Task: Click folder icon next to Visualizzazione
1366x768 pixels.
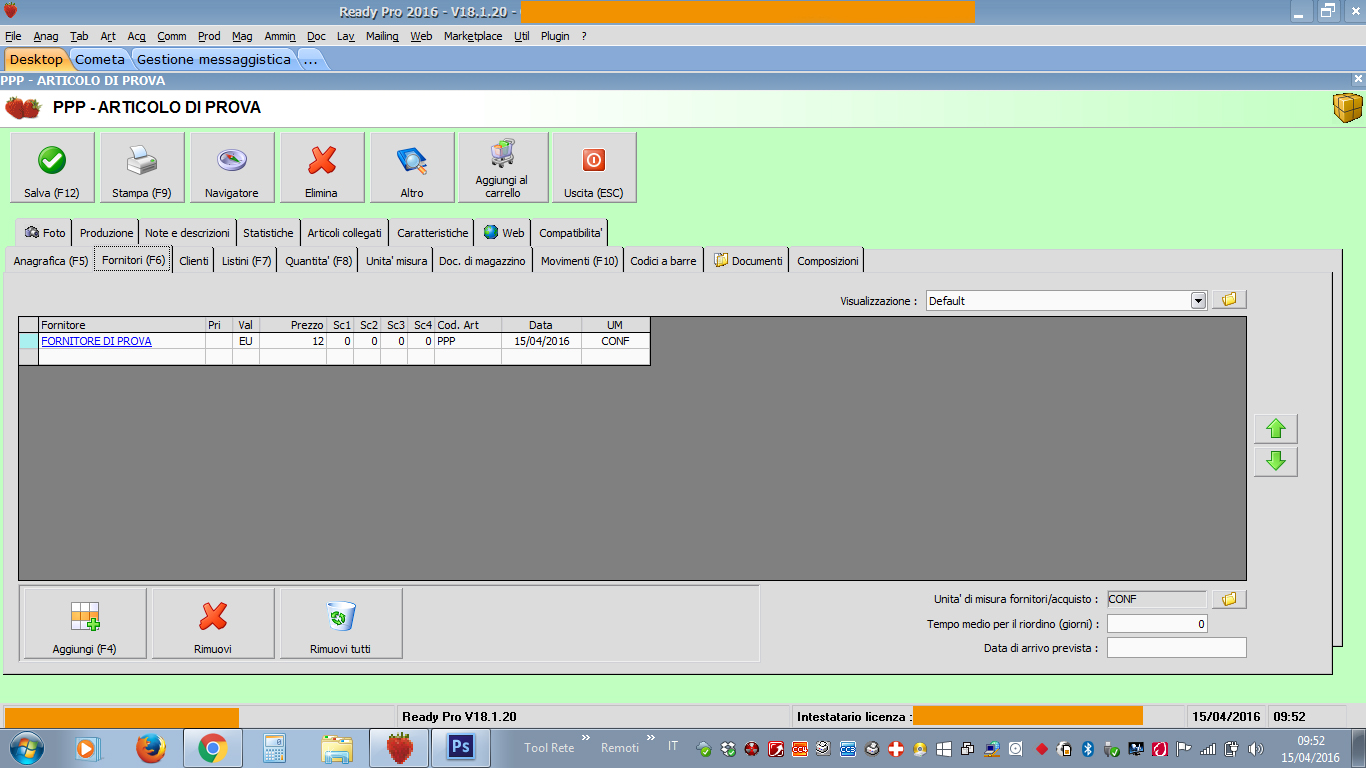Action: (1229, 300)
